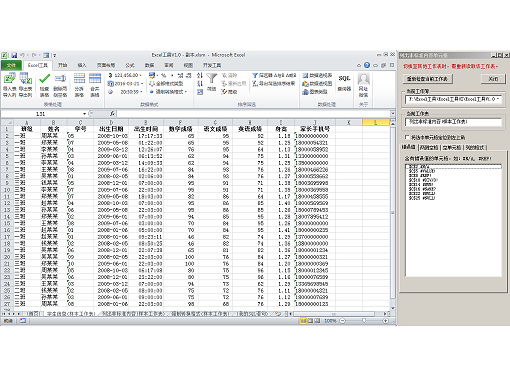Image resolution: width=510 pixels, height=390 pixels.
Task: Click the author portrait about icon
Action: (x=363, y=79)
